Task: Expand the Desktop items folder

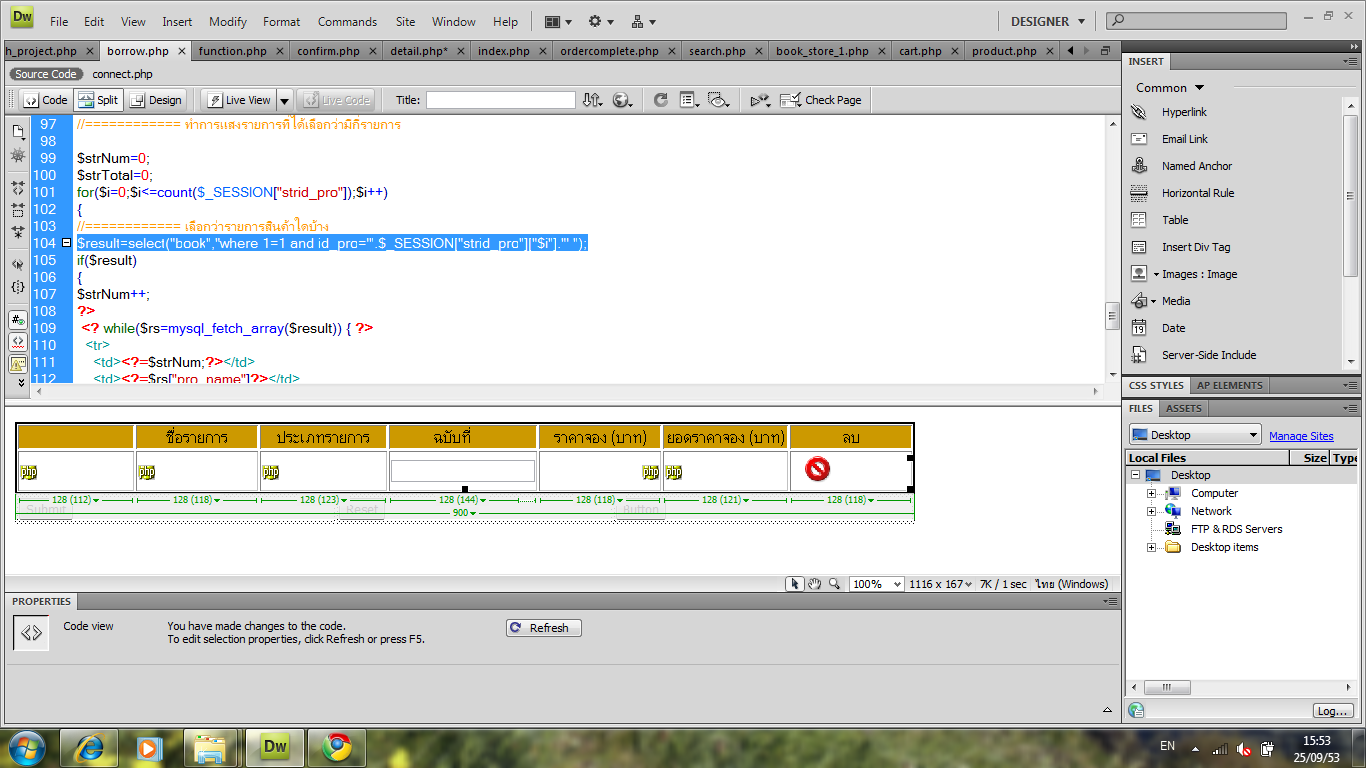Action: pyautogui.click(x=1151, y=547)
